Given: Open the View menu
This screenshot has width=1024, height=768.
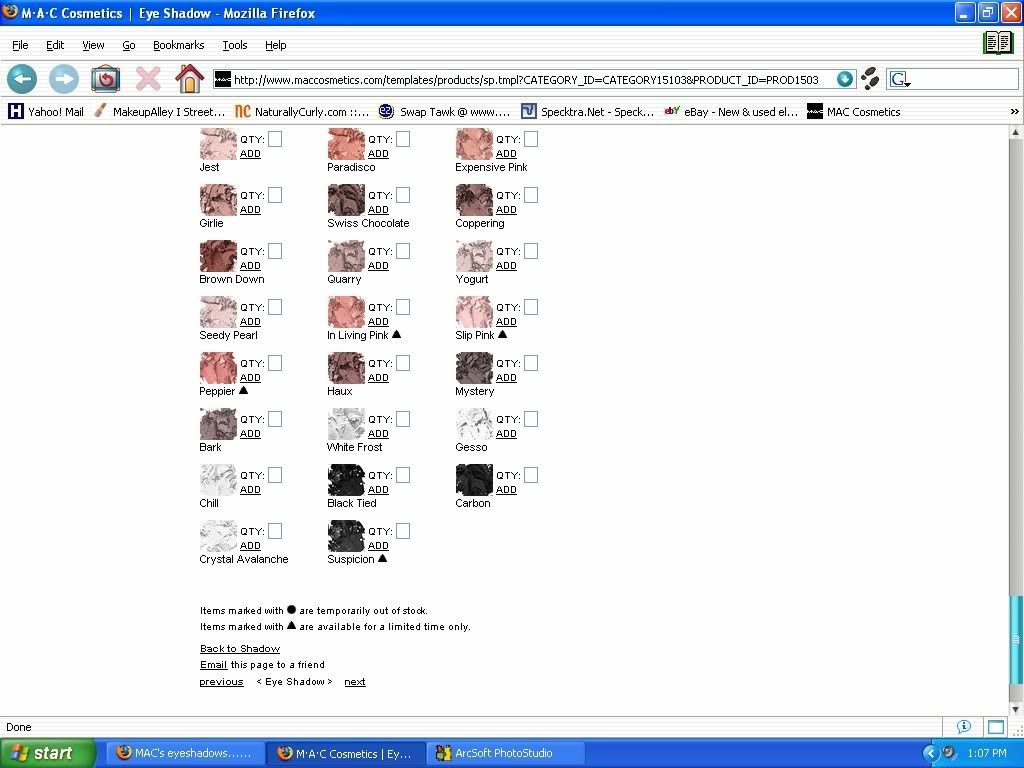Looking at the screenshot, I should point(93,45).
